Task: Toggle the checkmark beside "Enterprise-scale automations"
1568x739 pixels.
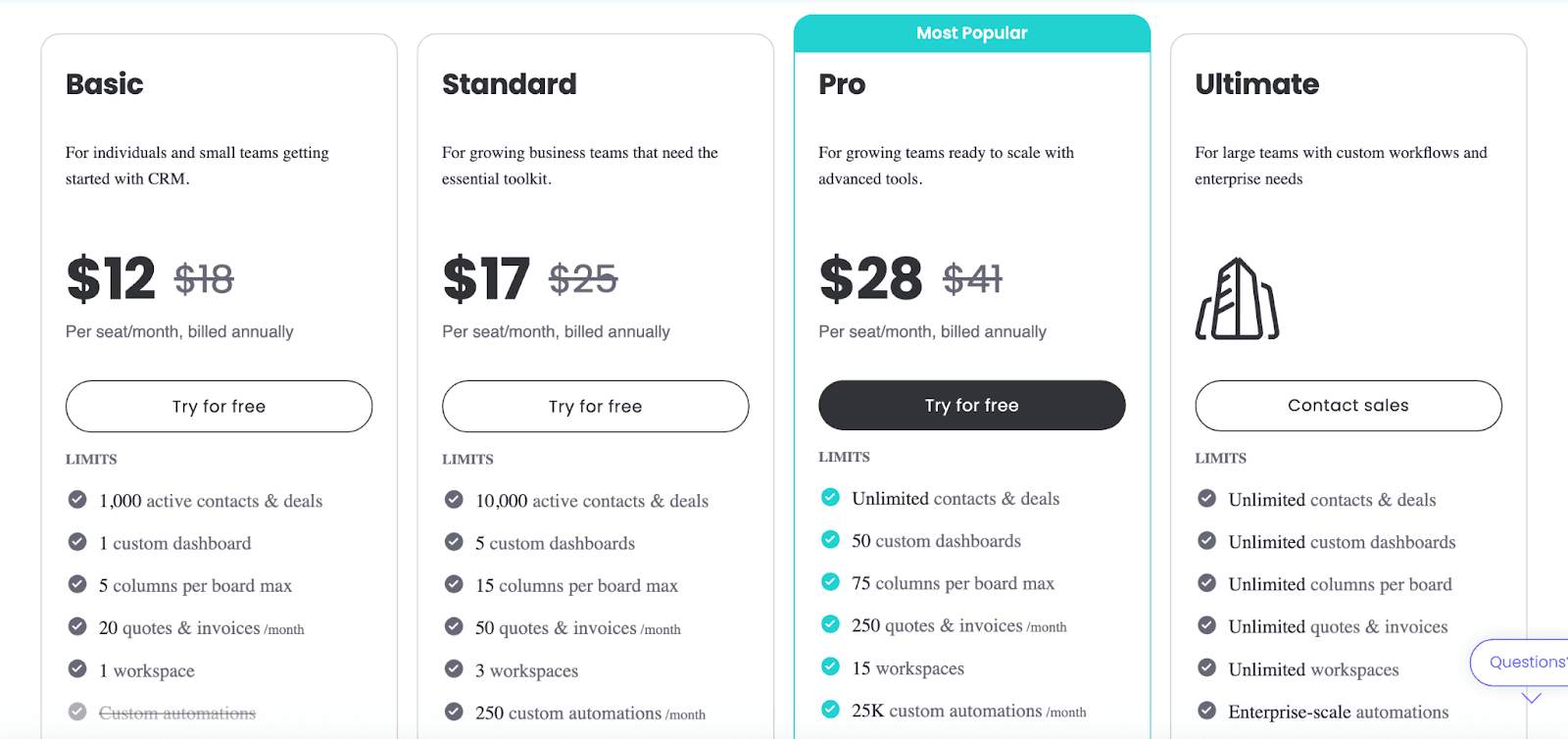Action: (x=1206, y=711)
